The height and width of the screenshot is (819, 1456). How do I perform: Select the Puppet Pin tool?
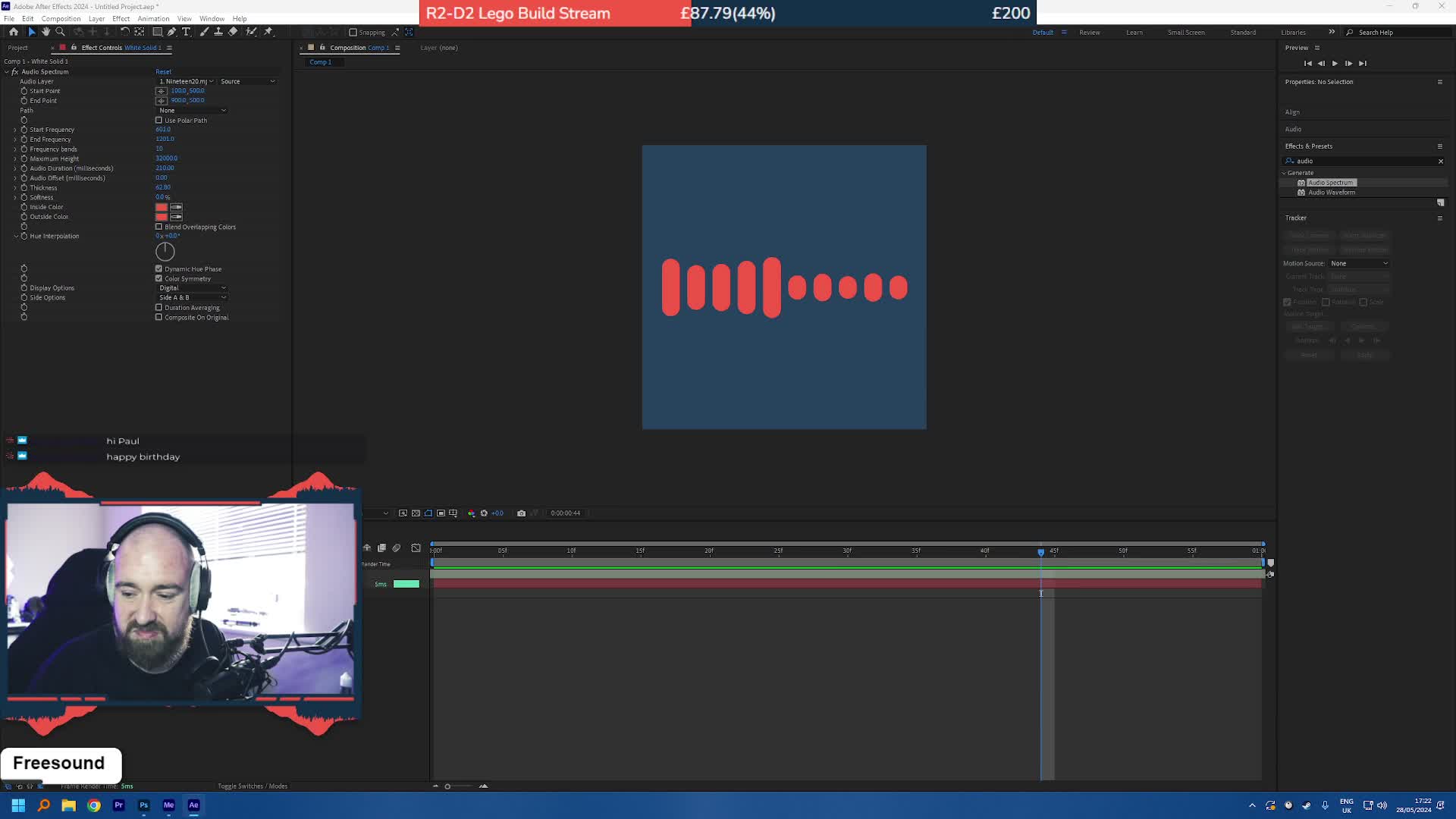point(268,32)
